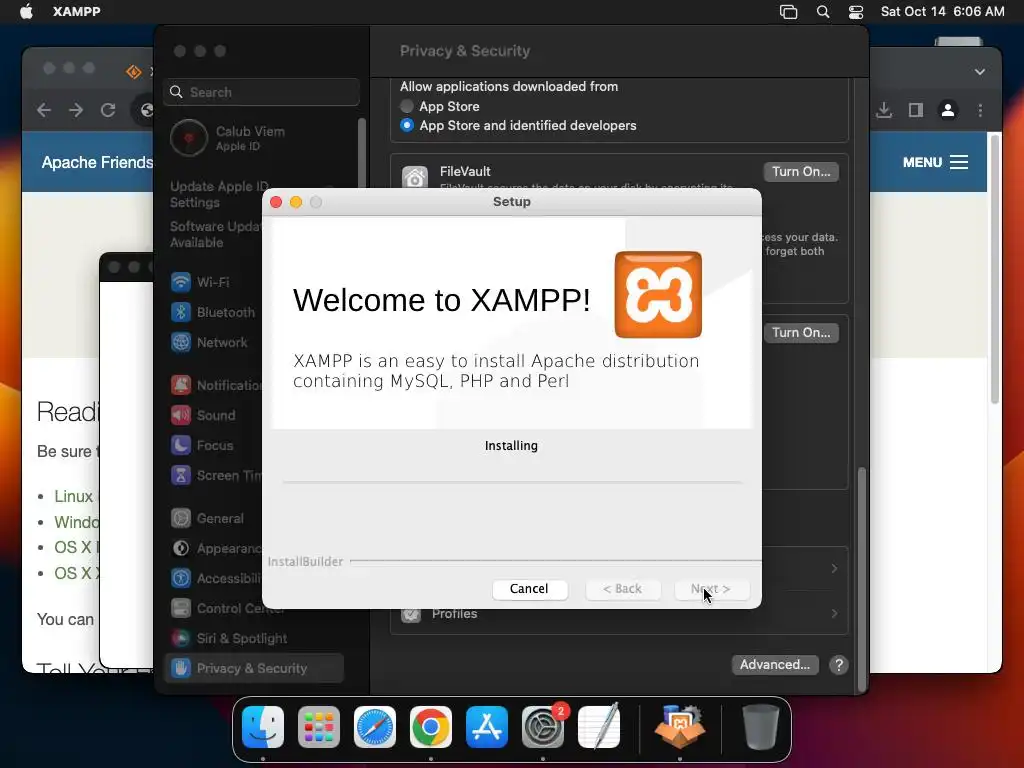The height and width of the screenshot is (768, 1024).
Task: Open the XAMPP installer icon in Dock
Action: [680, 727]
